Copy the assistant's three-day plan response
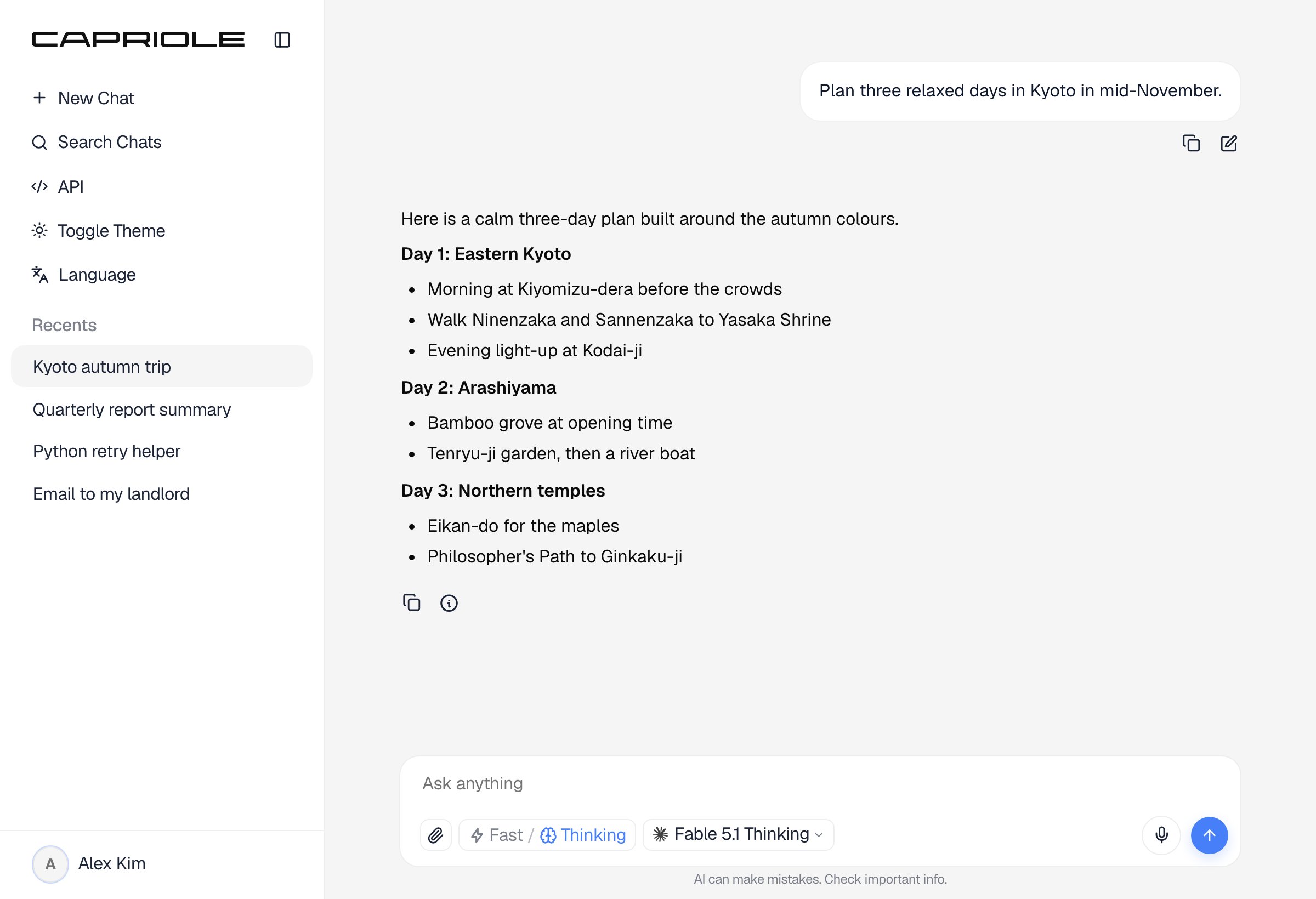Viewport: 1316px width, 899px height. pos(412,602)
